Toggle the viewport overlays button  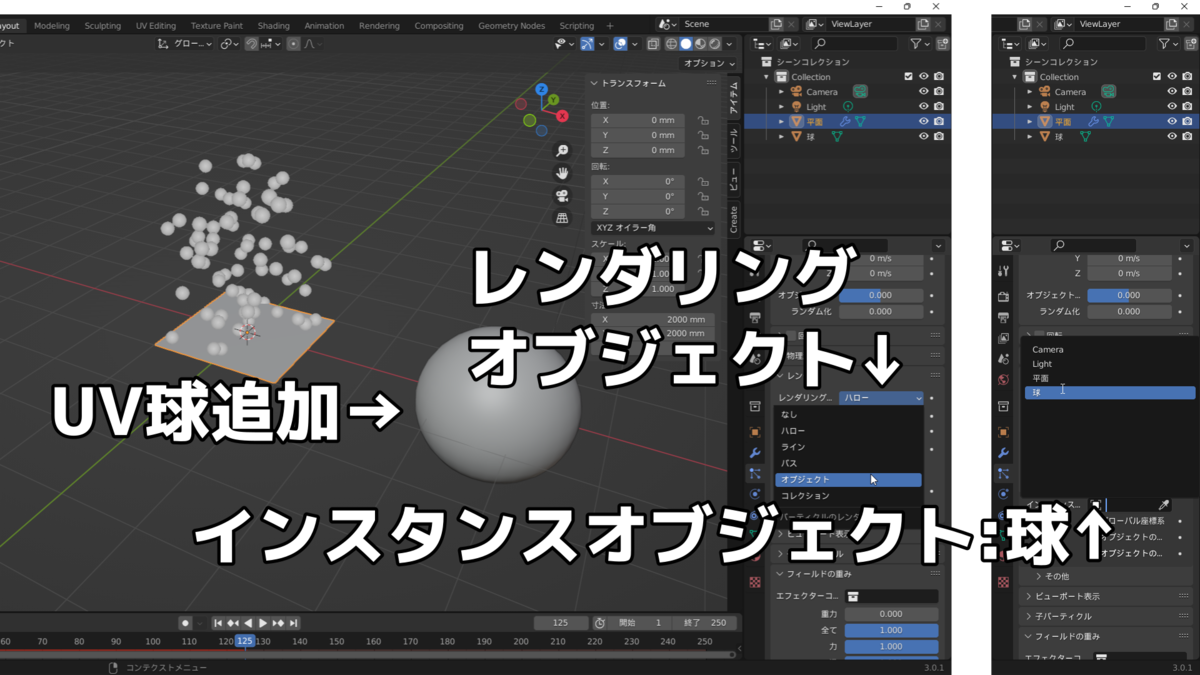pyautogui.click(x=621, y=44)
